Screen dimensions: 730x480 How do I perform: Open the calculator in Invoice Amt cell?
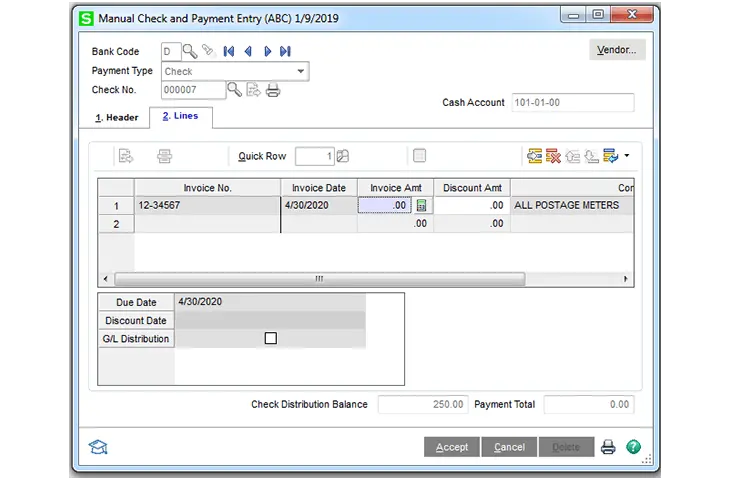[422, 206]
